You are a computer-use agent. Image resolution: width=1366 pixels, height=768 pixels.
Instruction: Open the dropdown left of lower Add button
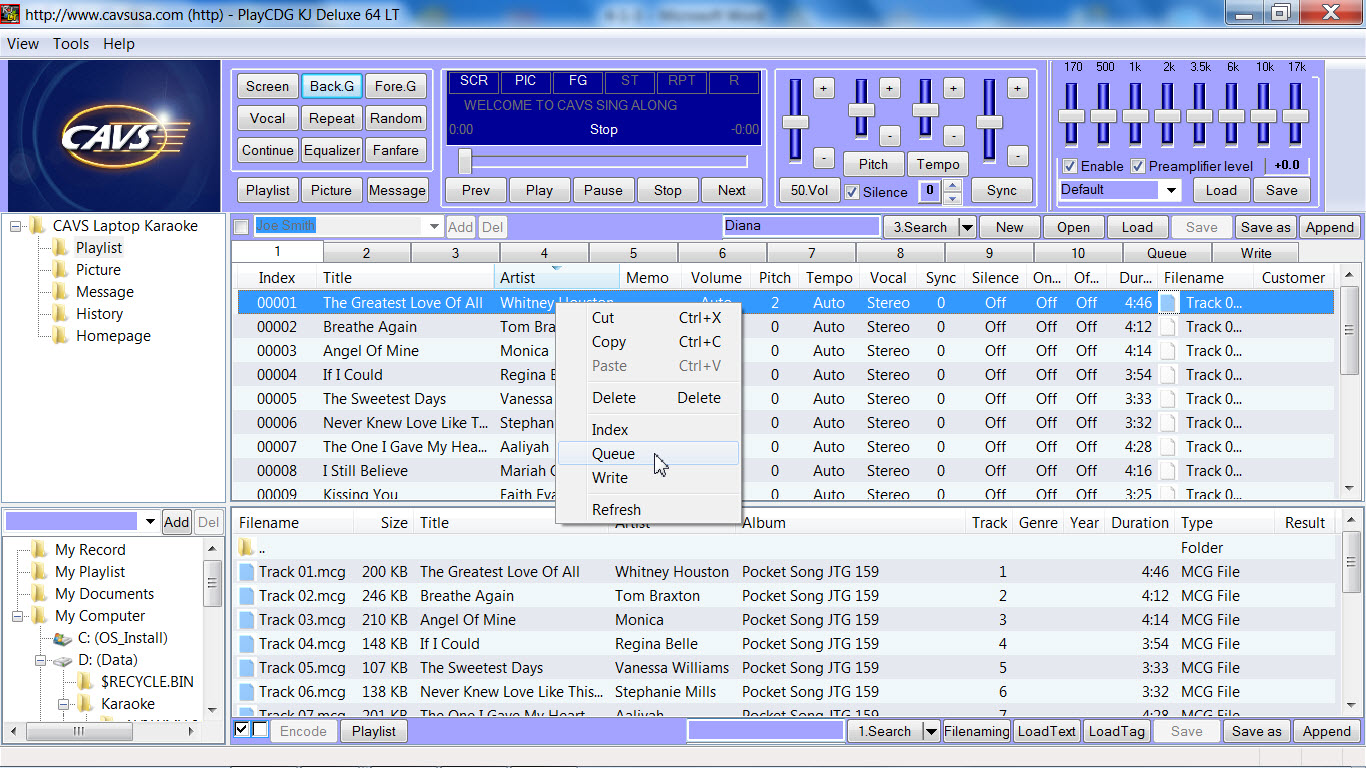[150, 522]
